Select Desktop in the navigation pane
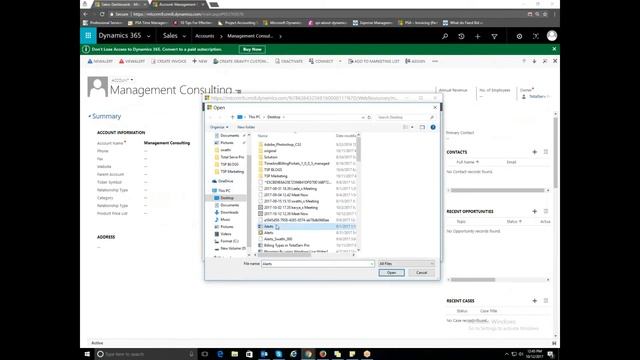Screen dimensions: 640x360 point(227,198)
